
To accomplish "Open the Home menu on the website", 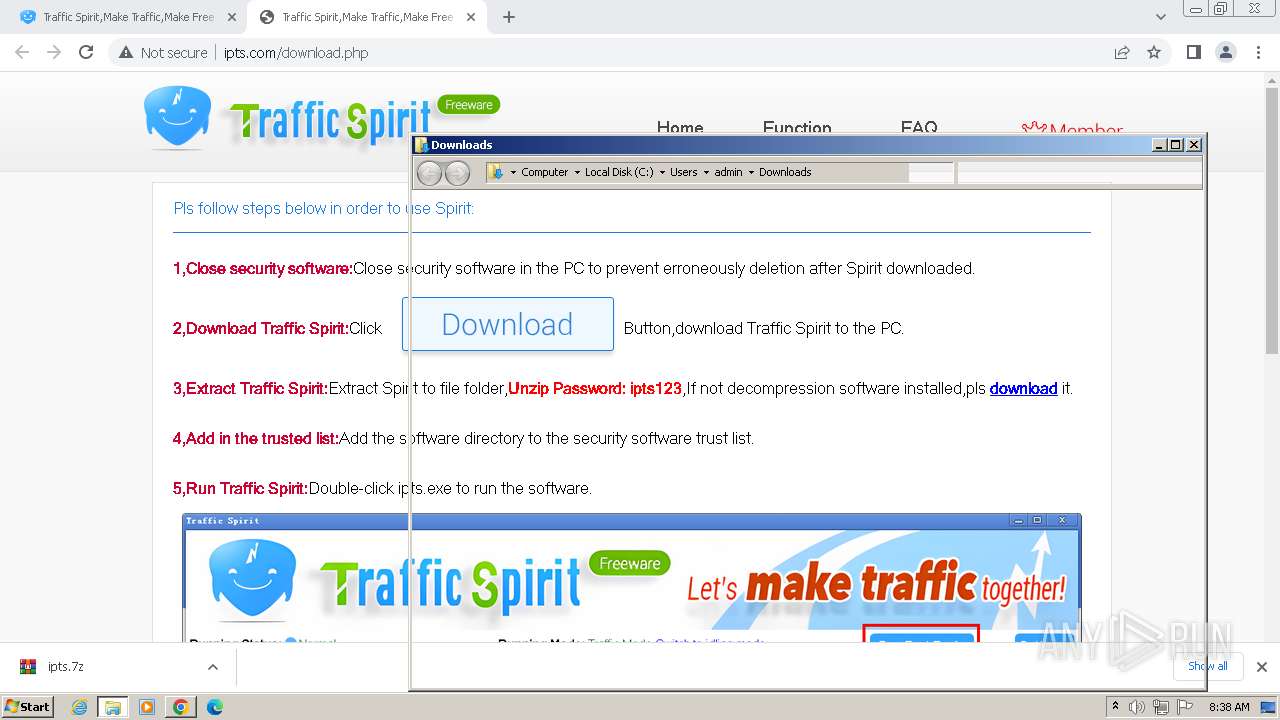I will (680, 128).
